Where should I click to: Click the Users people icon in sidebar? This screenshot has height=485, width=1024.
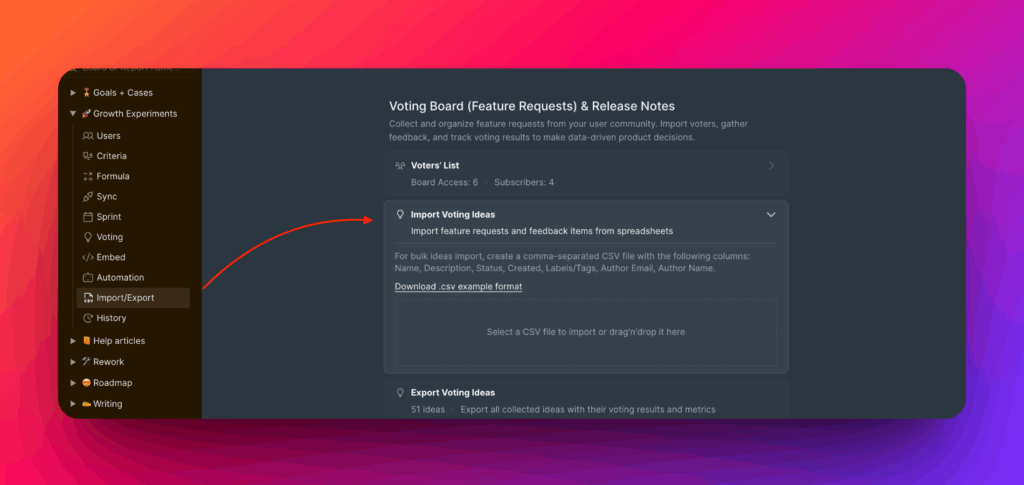point(88,136)
